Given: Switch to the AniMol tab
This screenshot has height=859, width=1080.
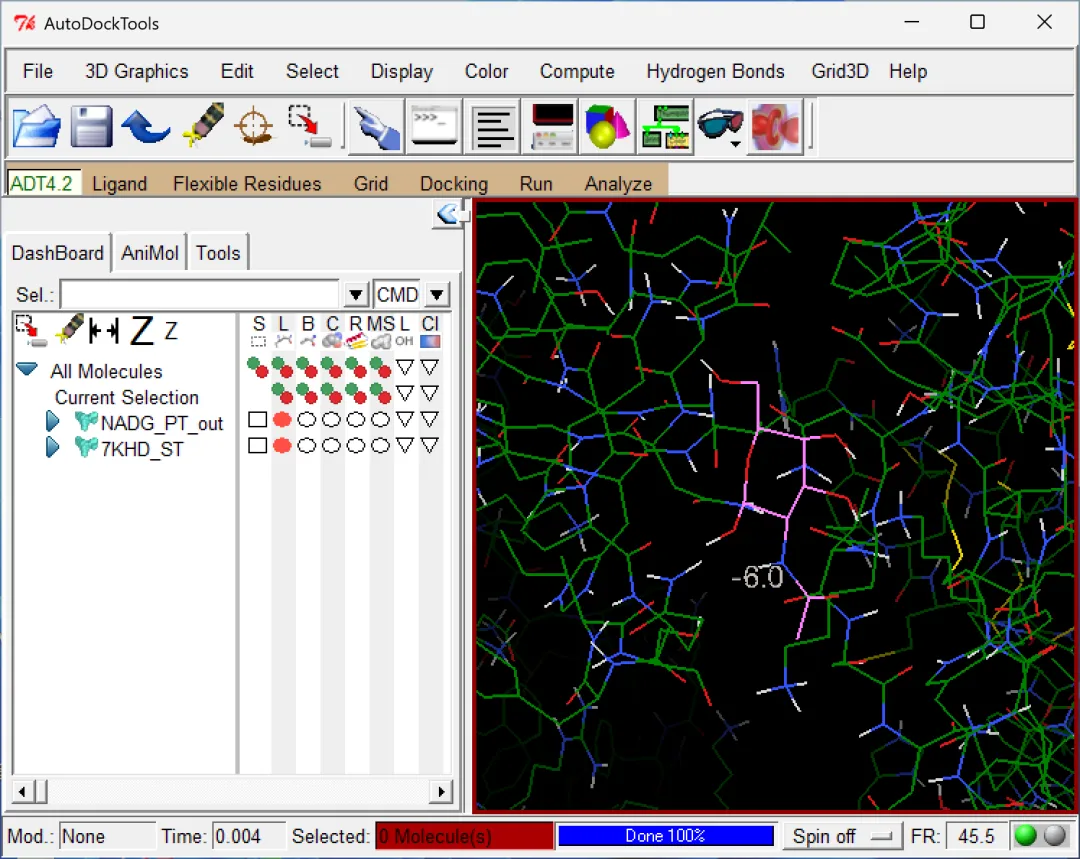Looking at the screenshot, I should point(149,253).
